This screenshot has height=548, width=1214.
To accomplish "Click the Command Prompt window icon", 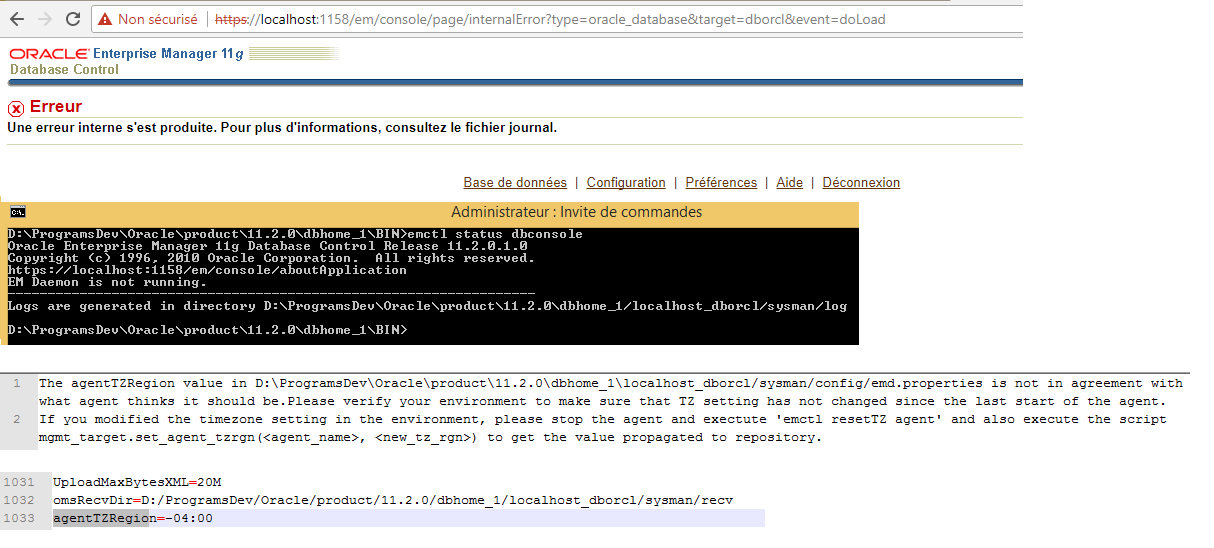I will (x=17, y=212).
